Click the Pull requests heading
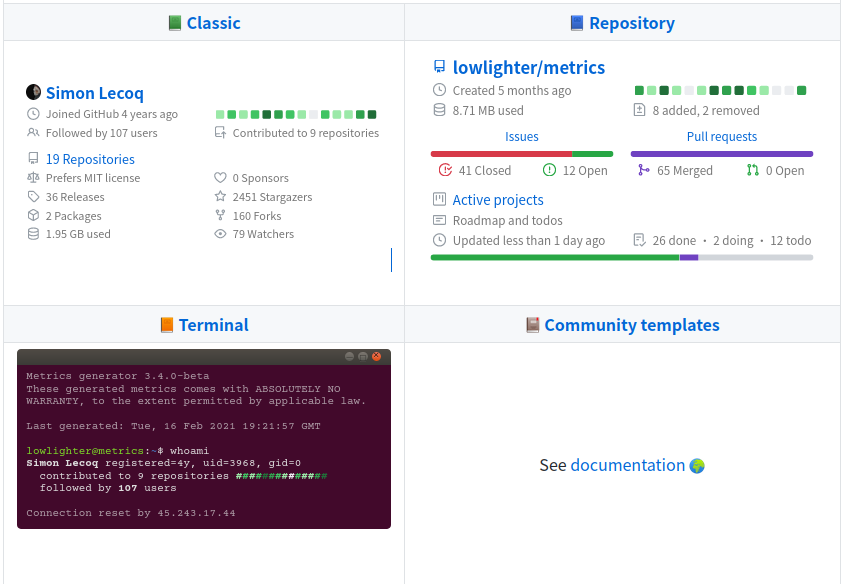 pos(722,137)
